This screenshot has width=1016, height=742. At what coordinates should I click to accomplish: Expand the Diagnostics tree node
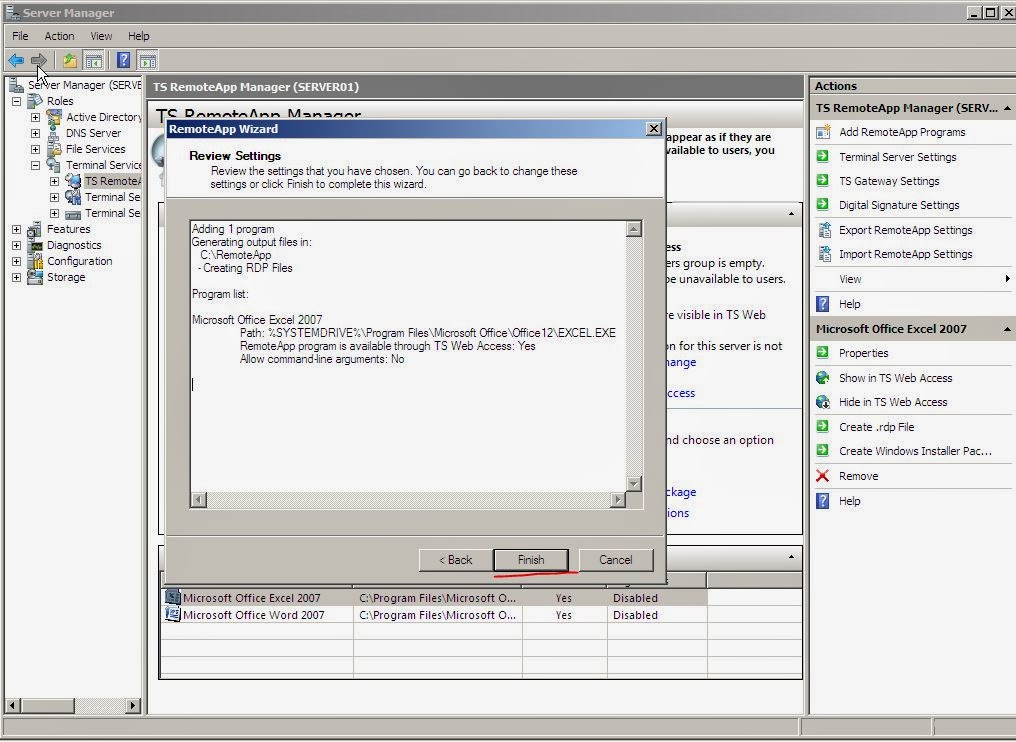tap(17, 246)
